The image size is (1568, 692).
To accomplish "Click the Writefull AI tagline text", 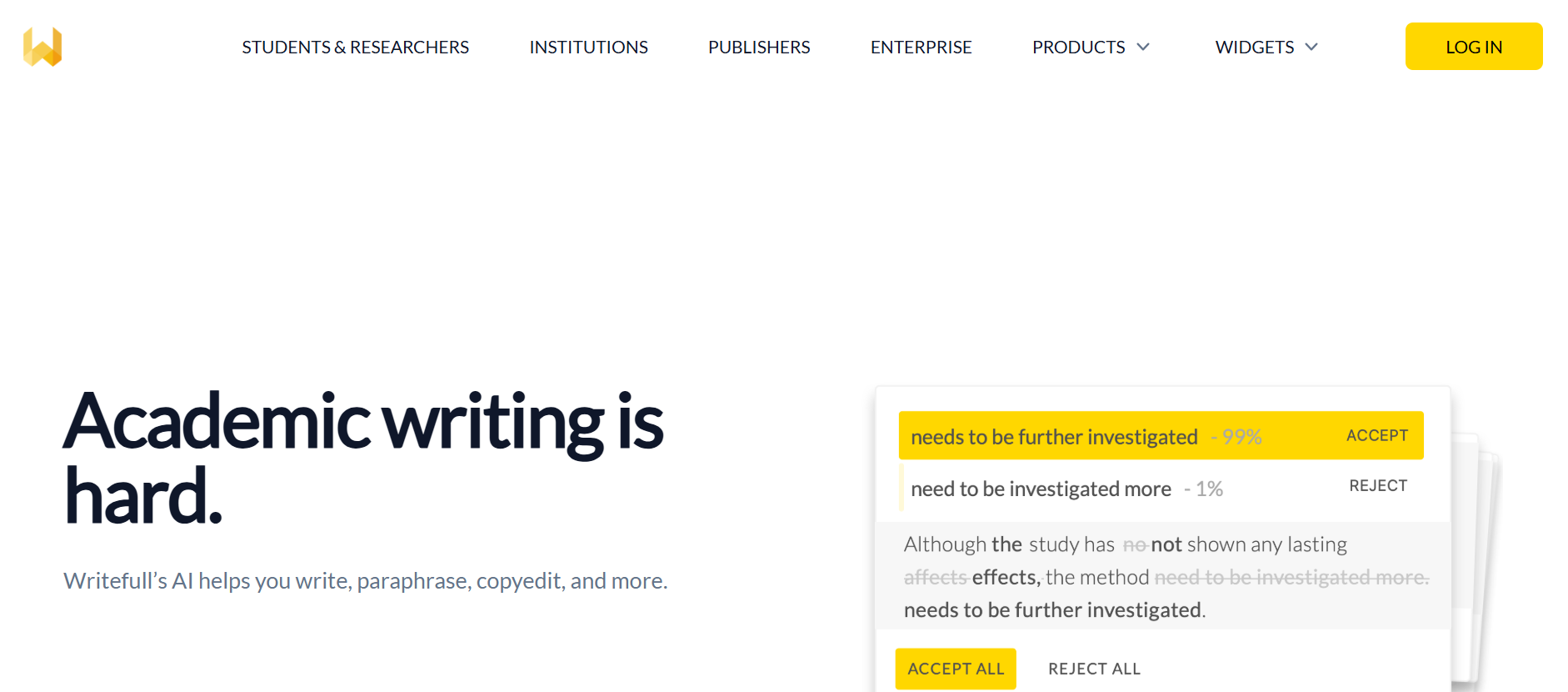I will coord(366,580).
